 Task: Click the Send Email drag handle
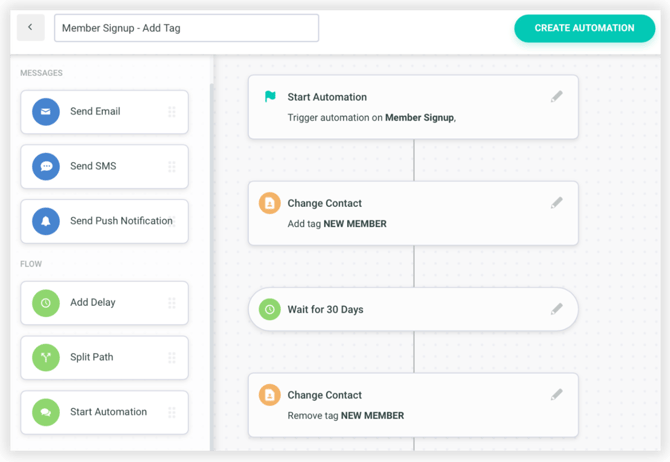[172, 112]
